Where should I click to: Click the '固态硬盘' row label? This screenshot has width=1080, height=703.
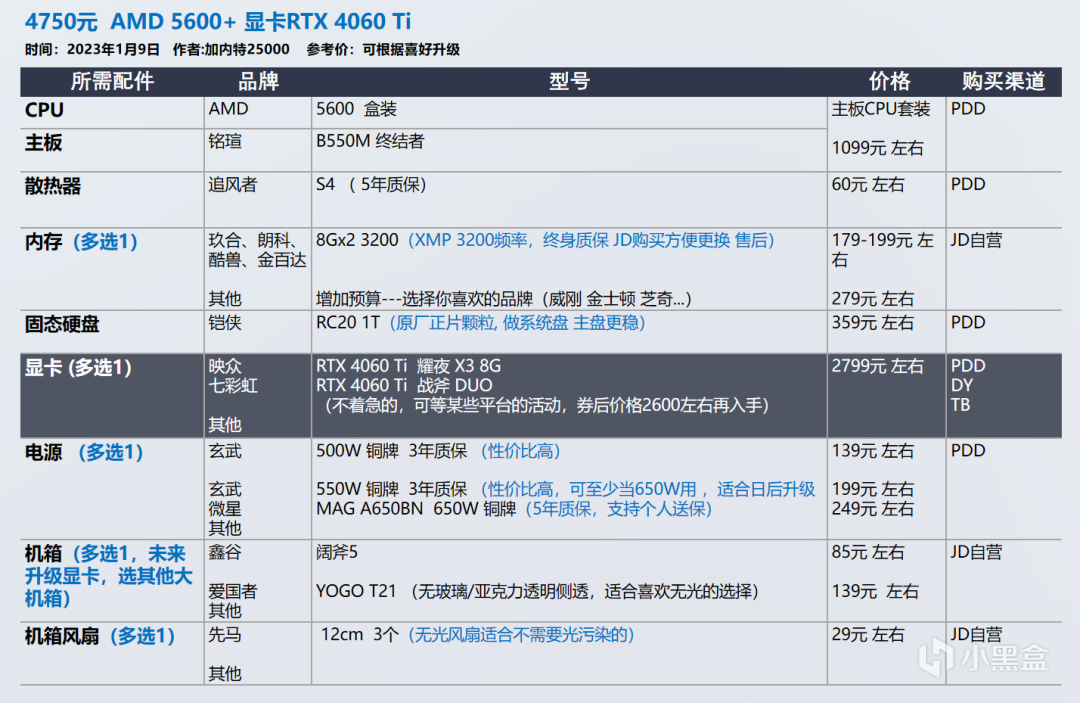point(62,324)
